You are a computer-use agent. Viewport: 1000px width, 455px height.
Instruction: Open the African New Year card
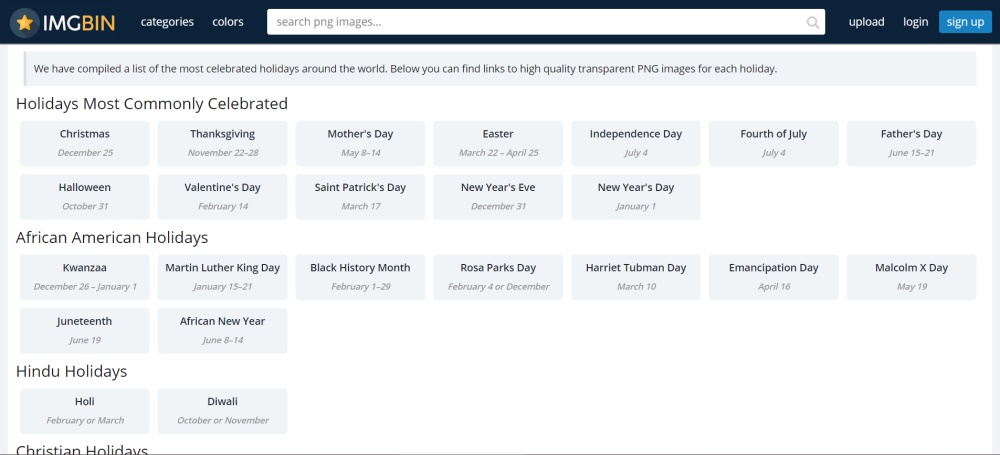tap(223, 331)
